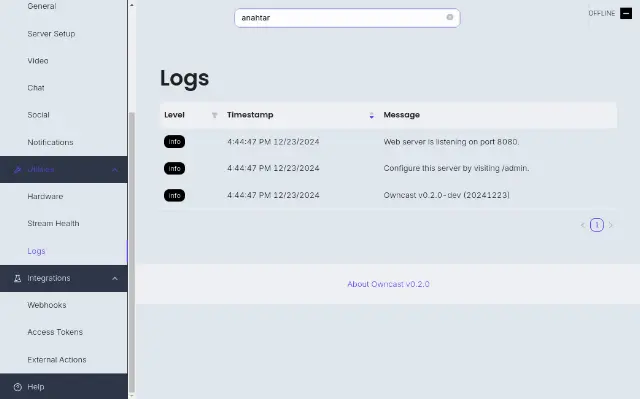Click the Level column header

174,115
